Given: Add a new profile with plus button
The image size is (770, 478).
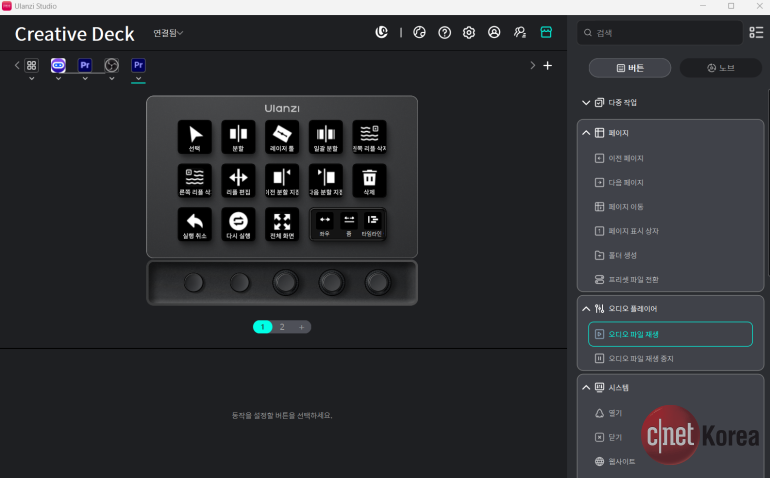Looking at the screenshot, I should 548,65.
